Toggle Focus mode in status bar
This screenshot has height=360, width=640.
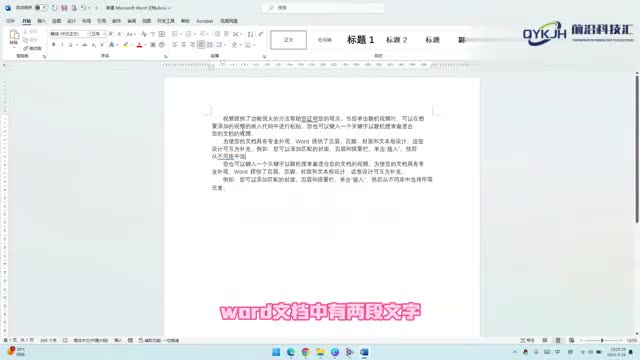(527, 340)
